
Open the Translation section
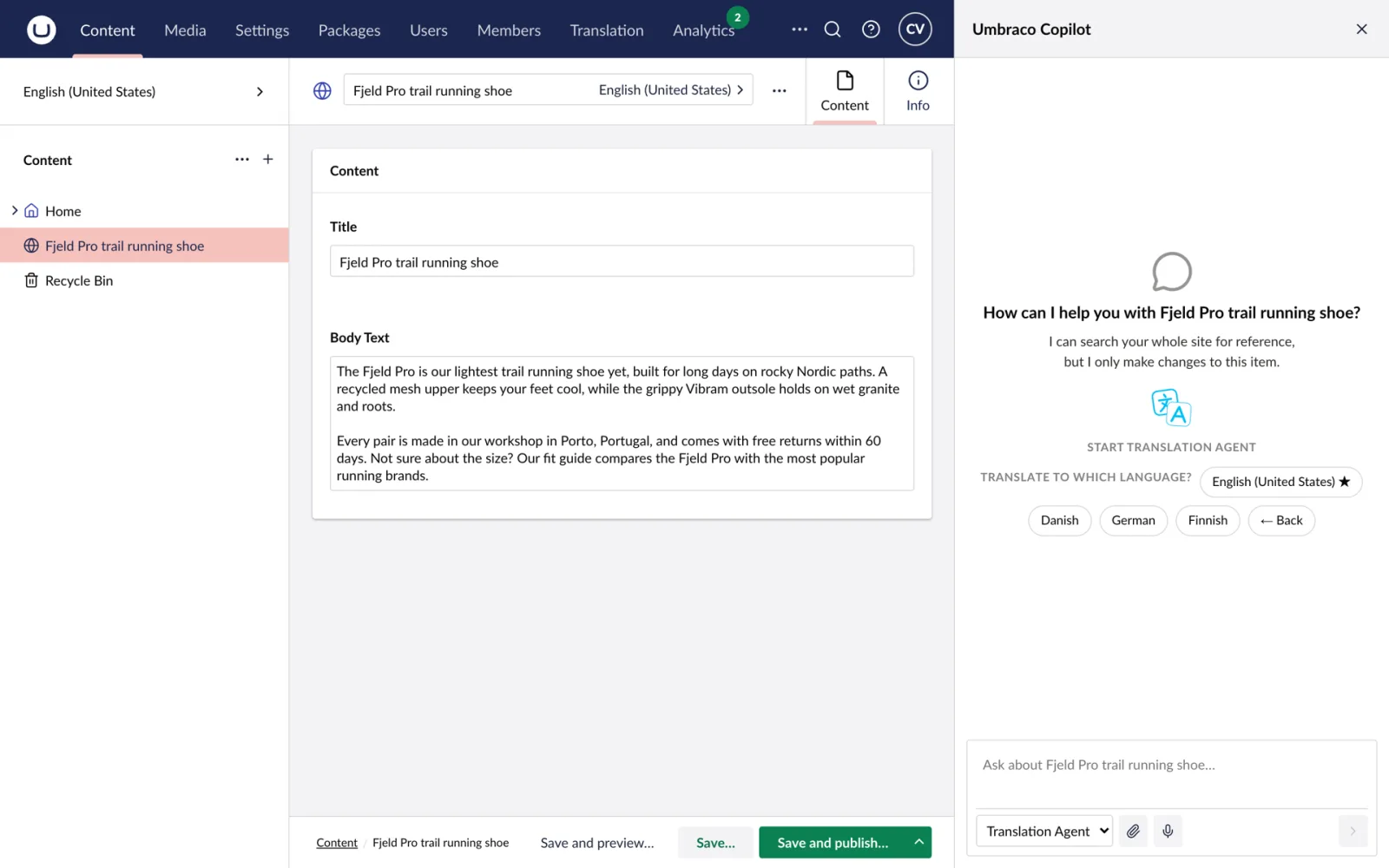(607, 30)
